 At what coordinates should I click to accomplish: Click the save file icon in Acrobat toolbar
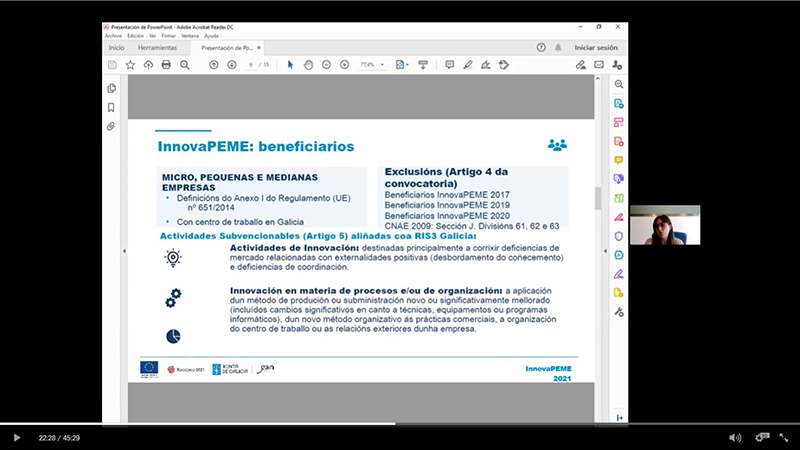[112, 65]
